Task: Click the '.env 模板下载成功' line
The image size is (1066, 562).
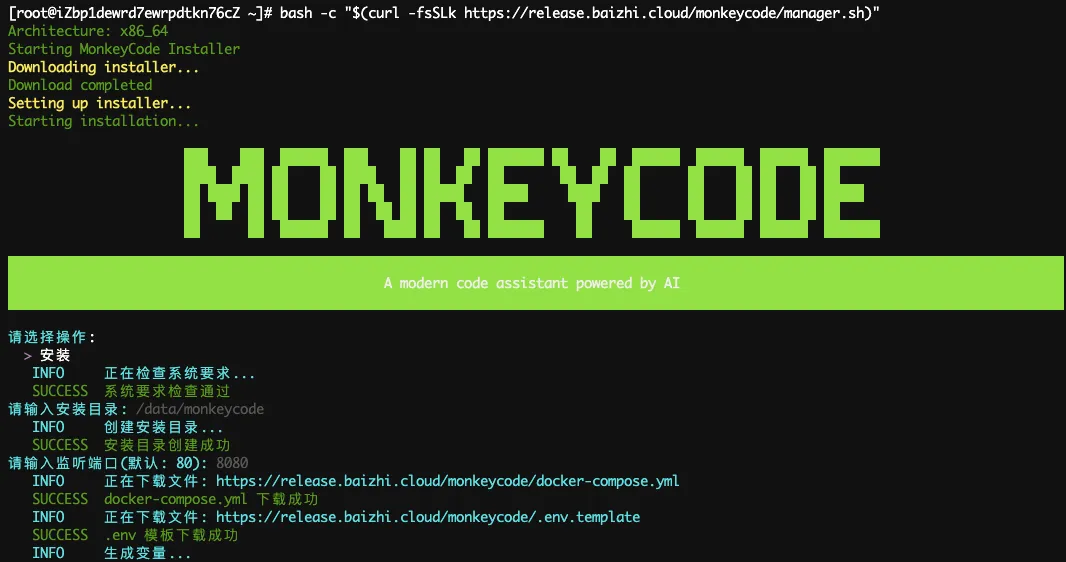Action: tap(171, 535)
